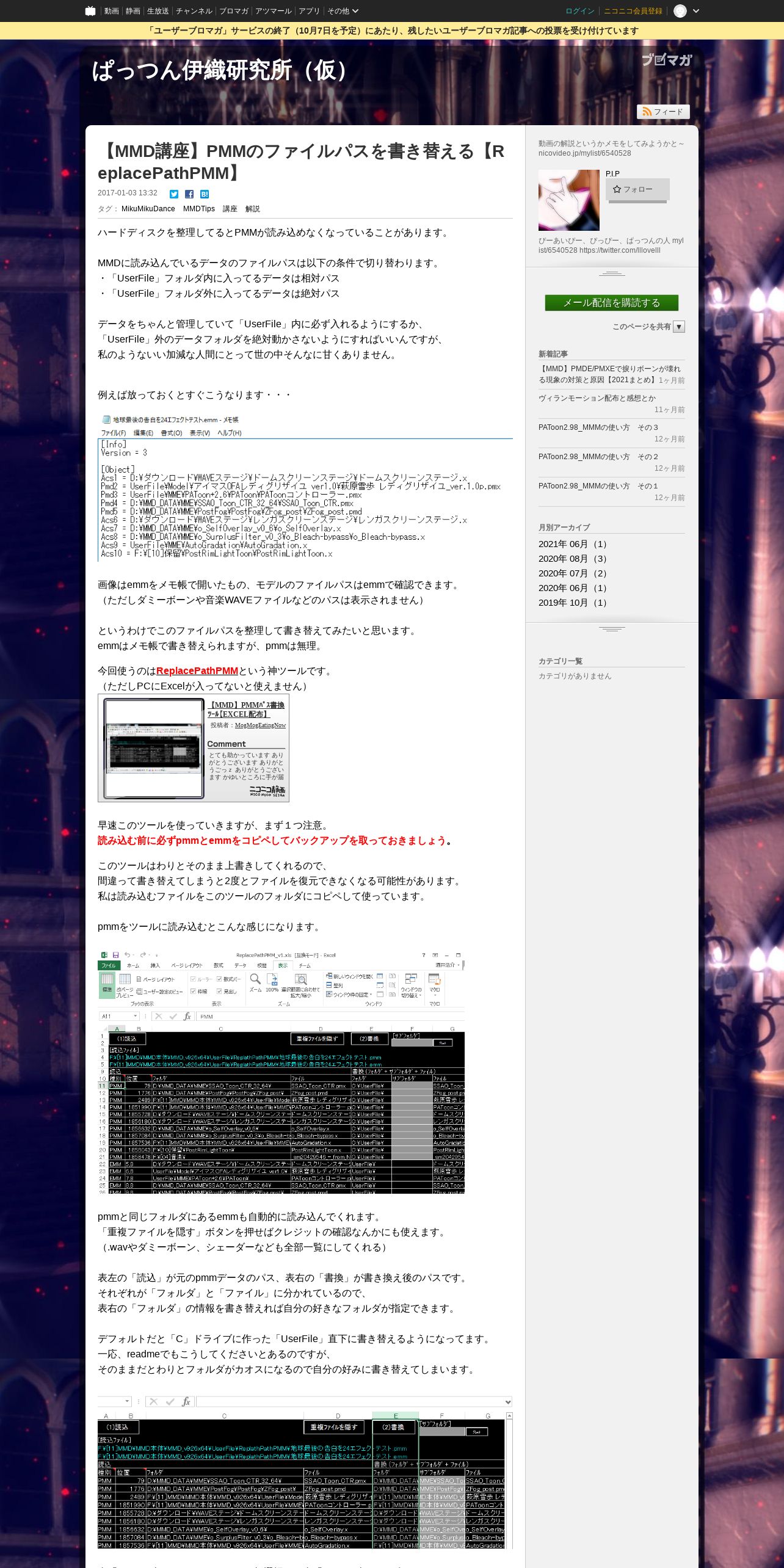
Task: Open the Nico Seiga embed thumbnail
Action: click(154, 748)
